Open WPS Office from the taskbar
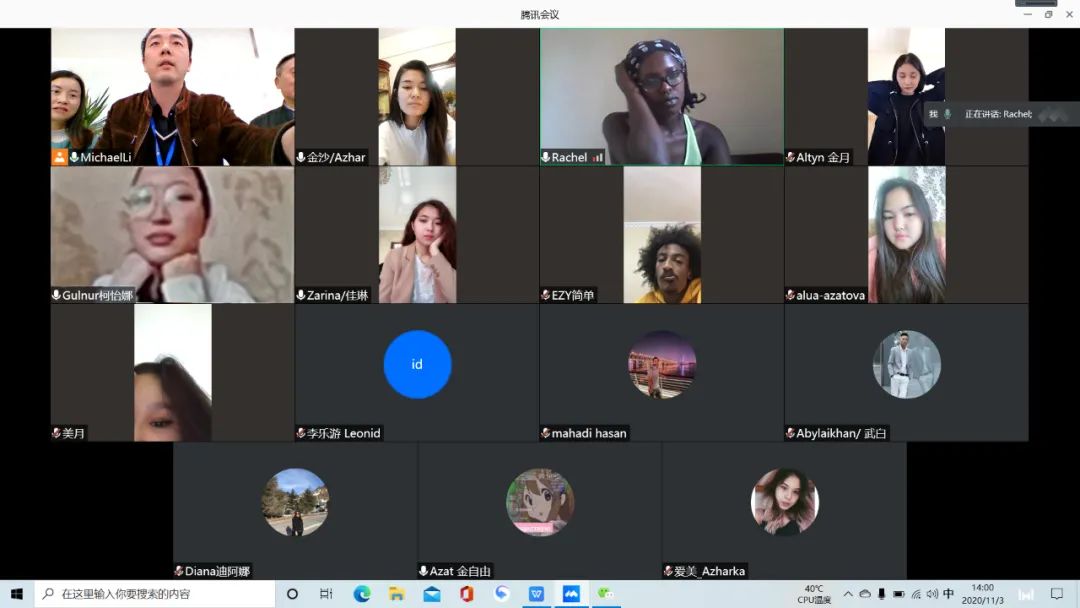Viewport: 1080px width, 608px height. tap(537, 594)
